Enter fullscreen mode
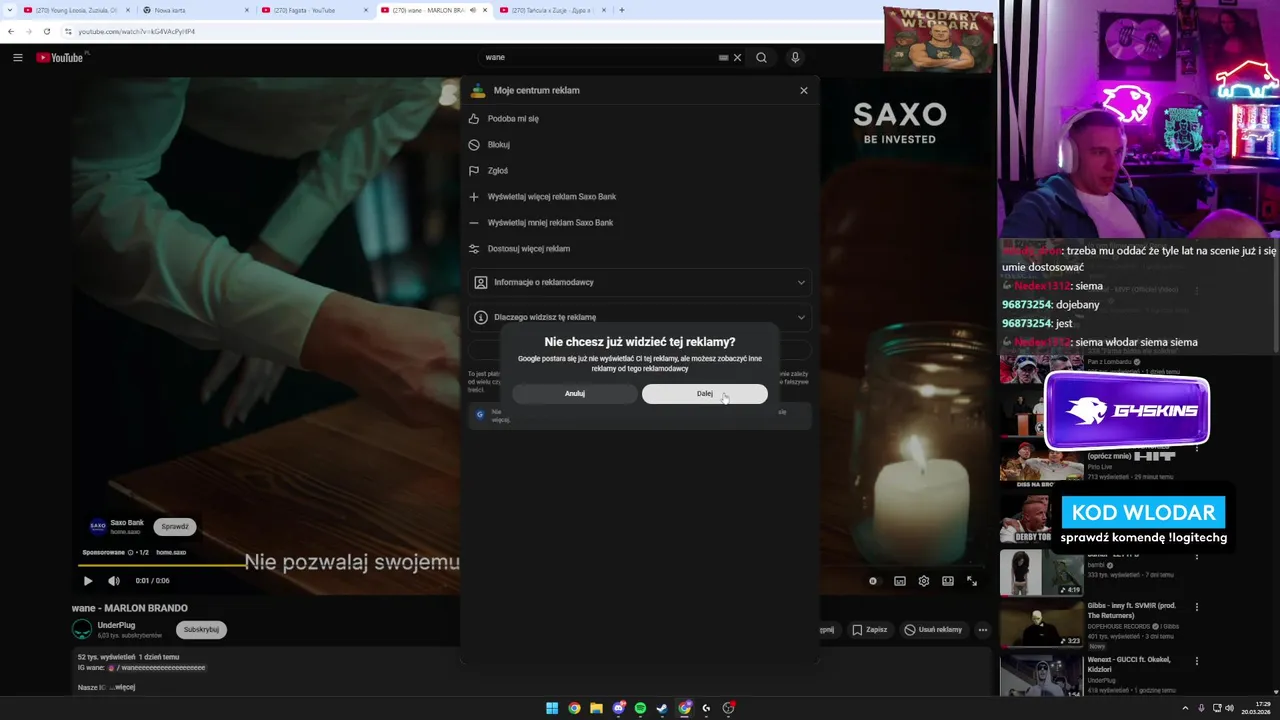The image size is (1280, 720). 972,581
